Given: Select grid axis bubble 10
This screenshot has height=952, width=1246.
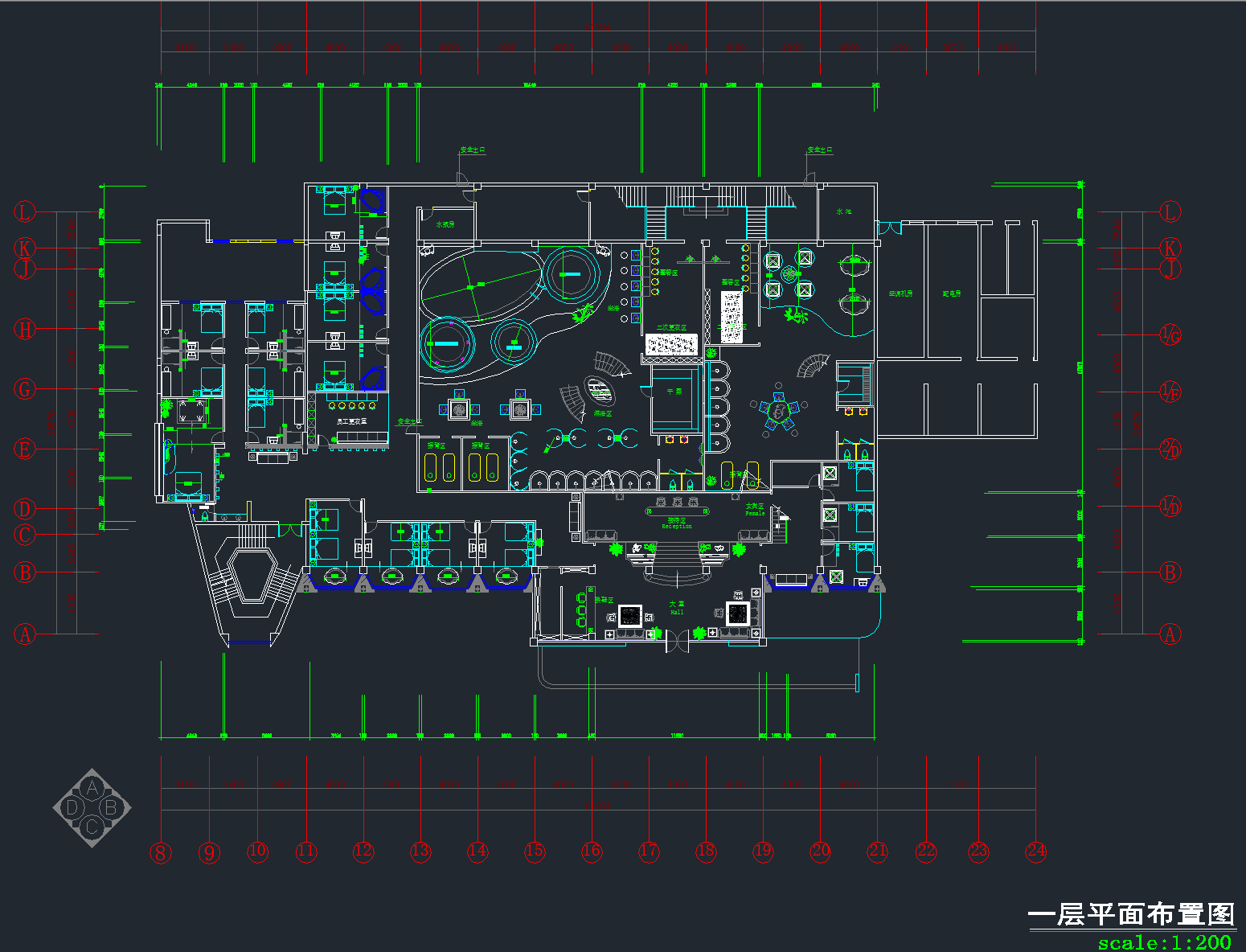Looking at the screenshot, I should 257,851.
